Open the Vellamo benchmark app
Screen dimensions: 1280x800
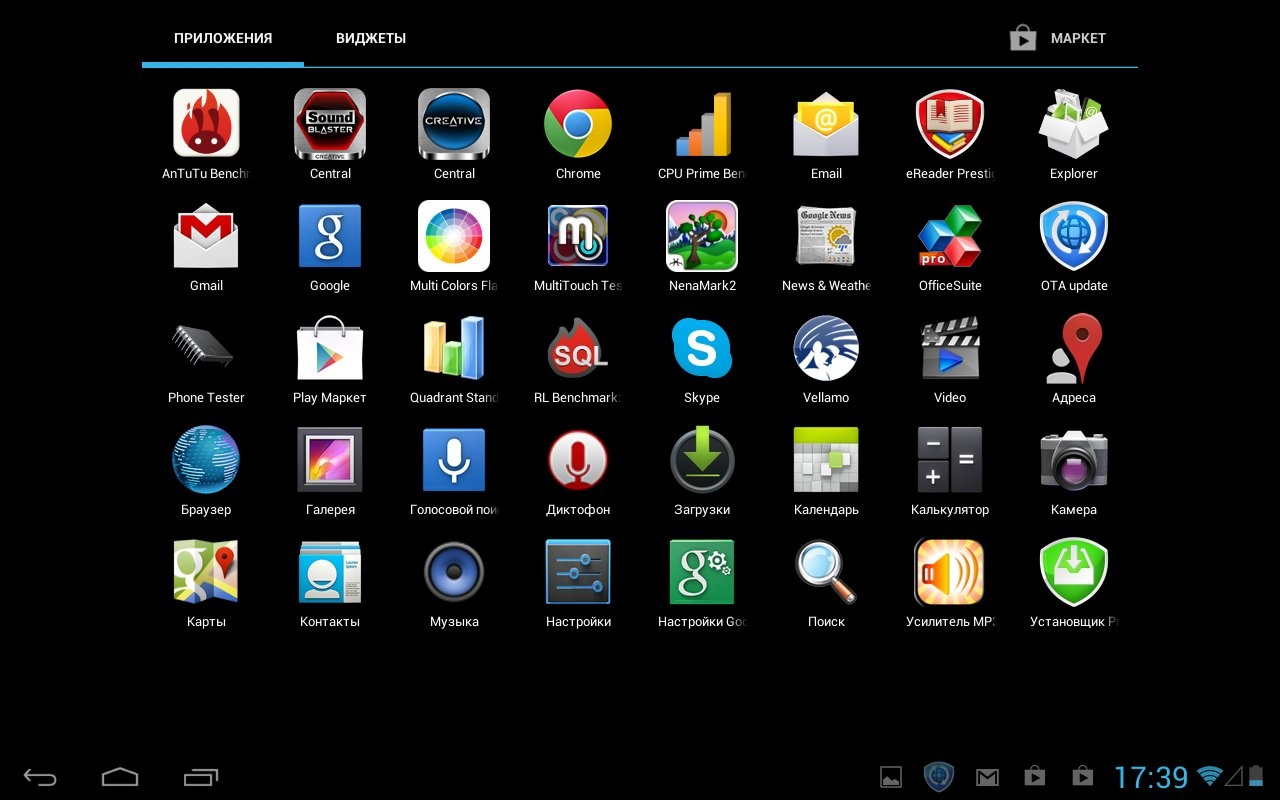[826, 348]
